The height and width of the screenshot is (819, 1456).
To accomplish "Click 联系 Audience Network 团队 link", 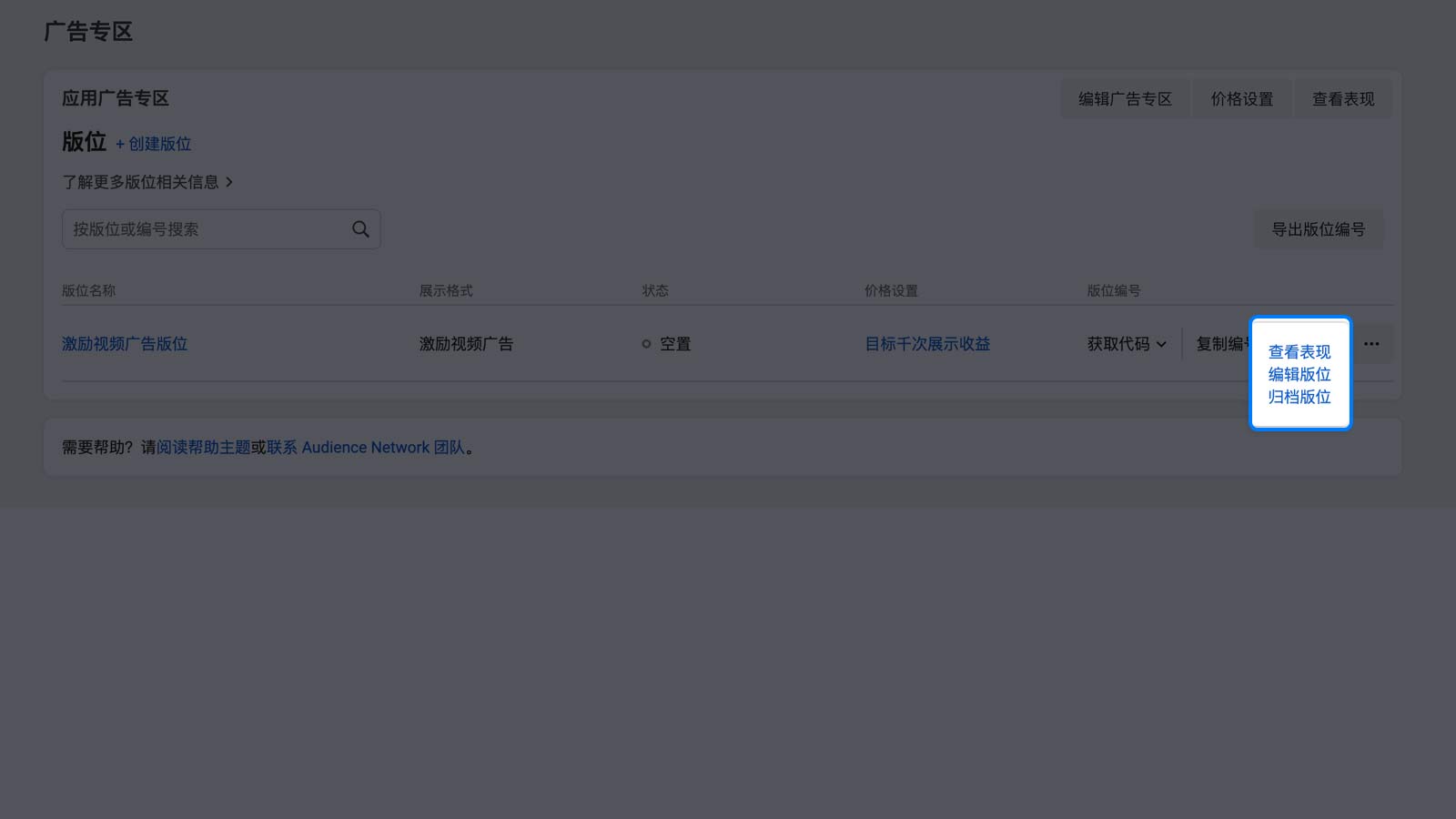I will coord(366,448).
